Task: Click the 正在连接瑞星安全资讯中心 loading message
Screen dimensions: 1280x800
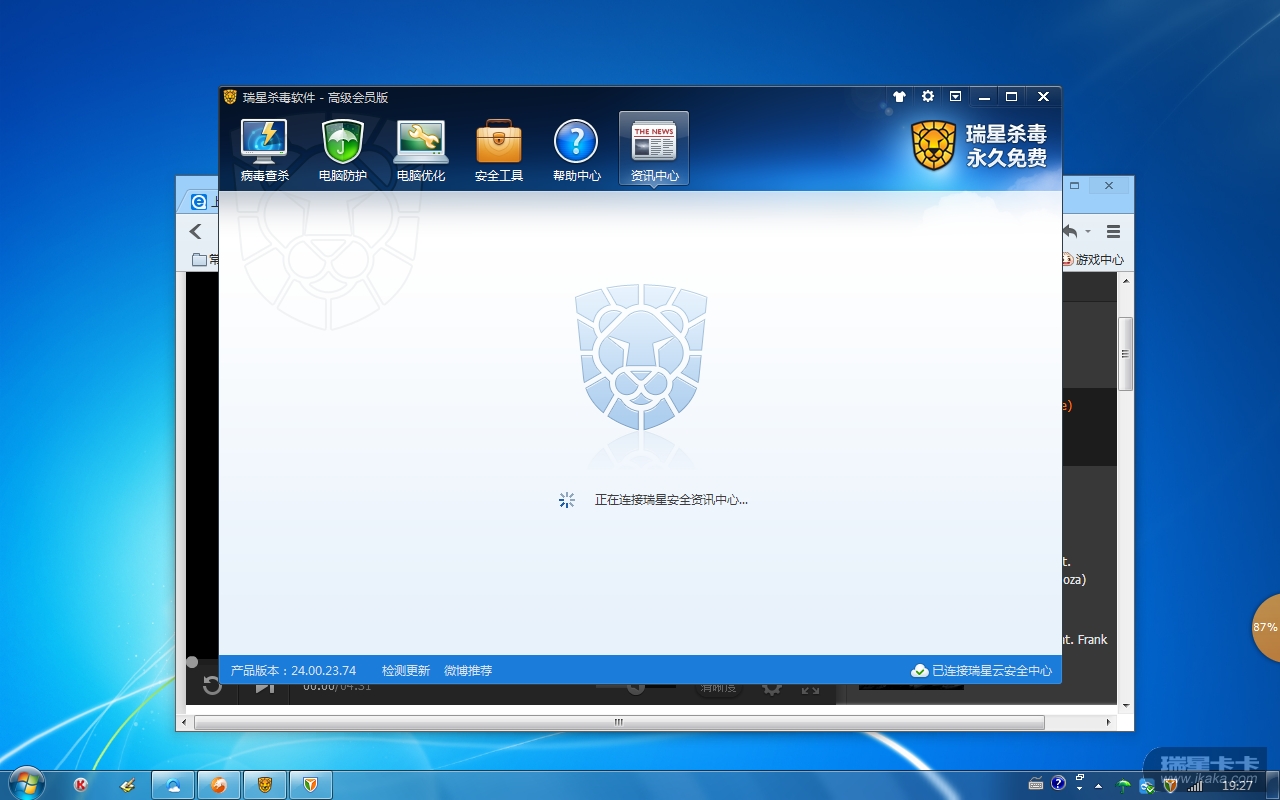Action: click(x=671, y=500)
